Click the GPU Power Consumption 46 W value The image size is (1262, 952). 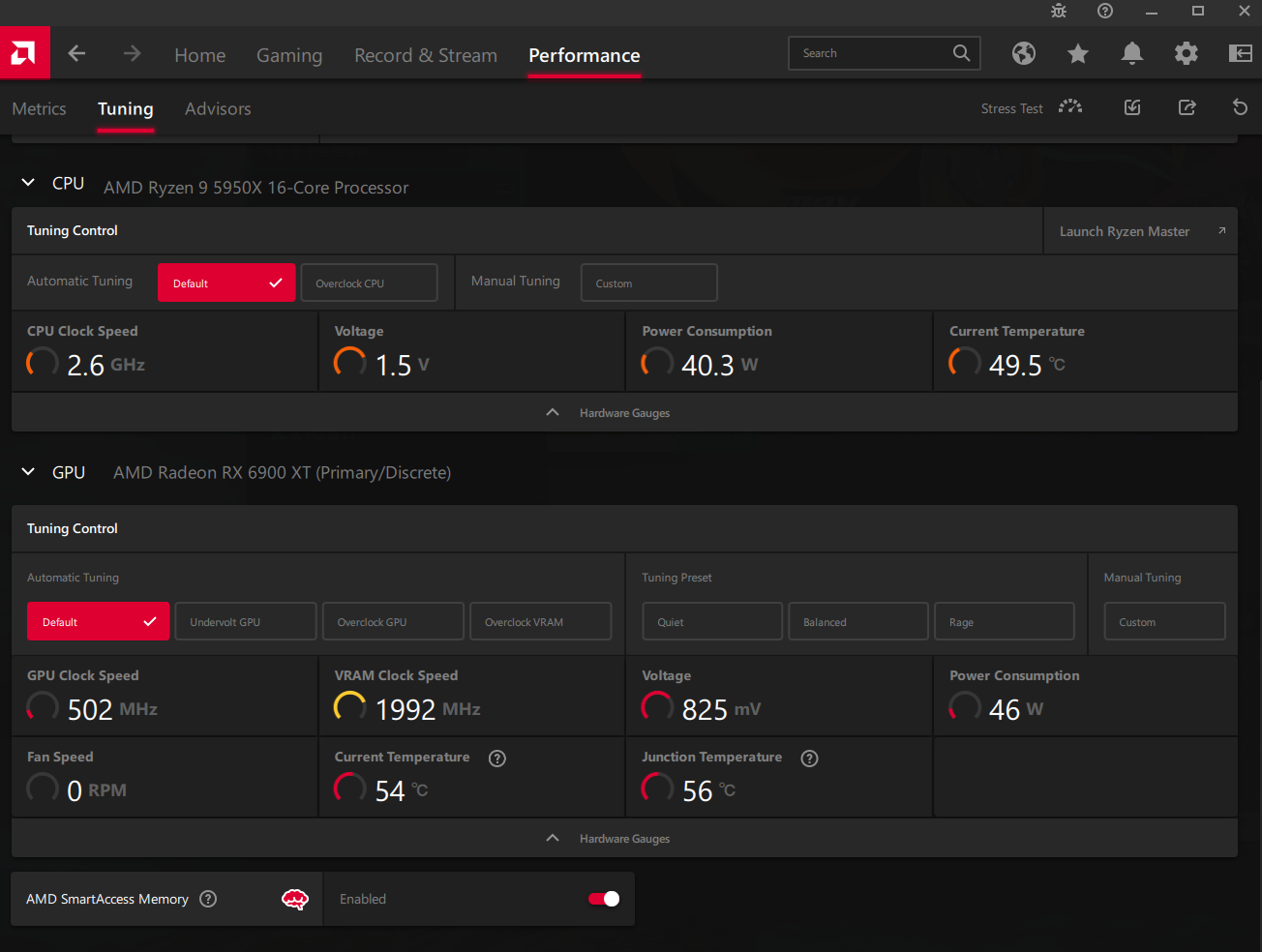click(x=1016, y=709)
